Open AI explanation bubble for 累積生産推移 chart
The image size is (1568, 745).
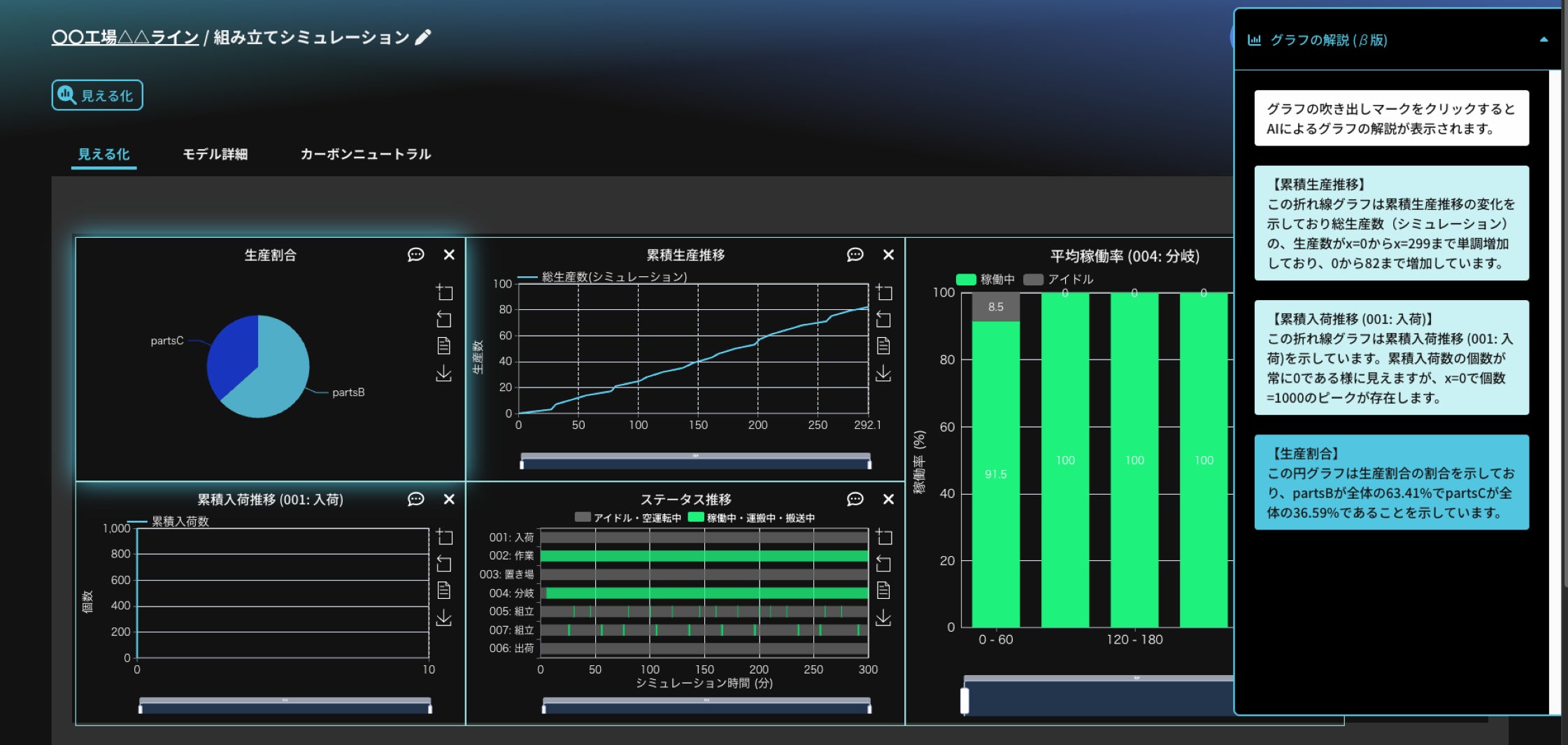point(855,255)
